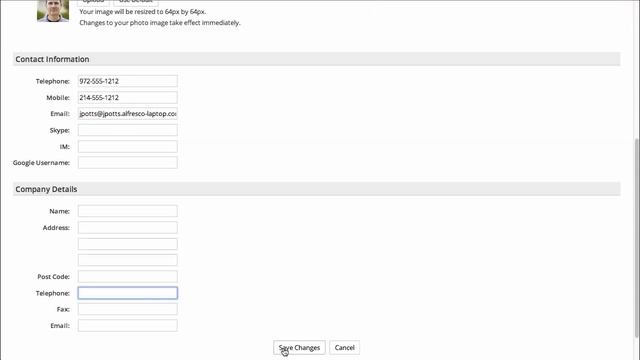Click the contact Email field with jpotts address
The height and width of the screenshot is (360, 640).
(x=128, y=113)
